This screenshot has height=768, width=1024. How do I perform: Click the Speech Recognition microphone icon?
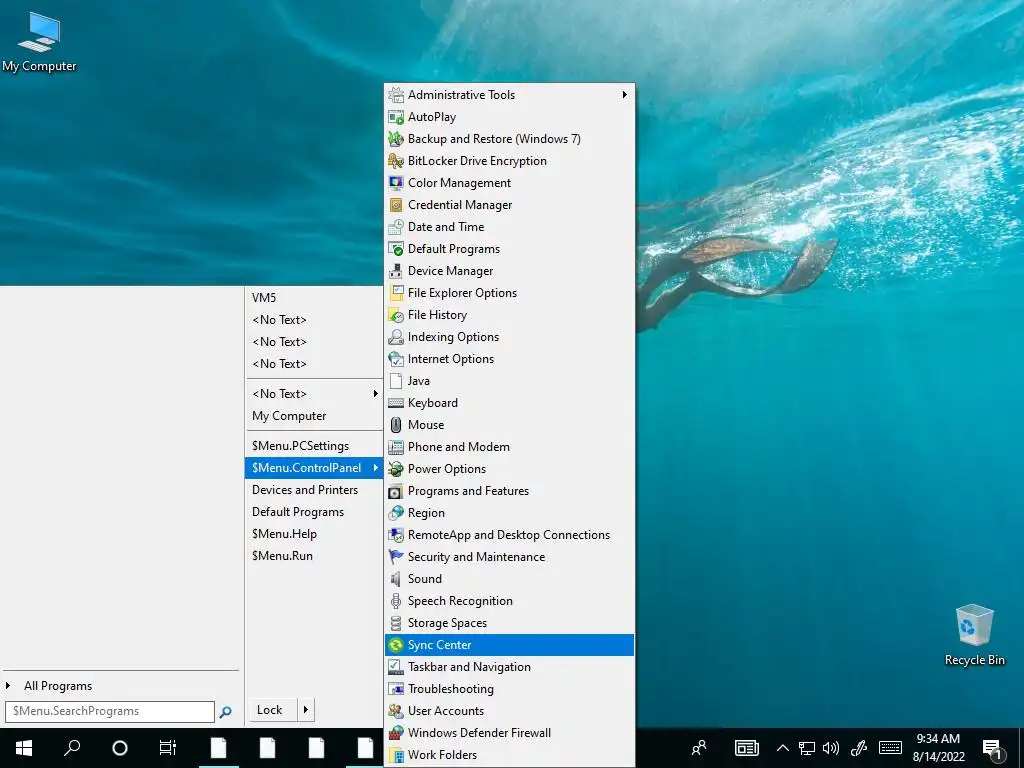click(396, 601)
